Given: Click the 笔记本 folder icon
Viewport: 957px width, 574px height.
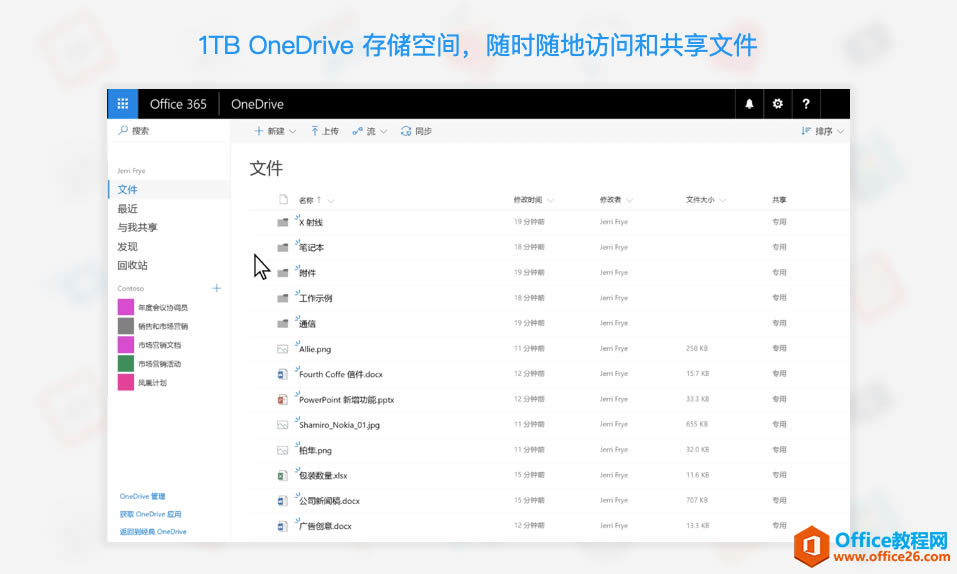Looking at the screenshot, I should coord(283,247).
